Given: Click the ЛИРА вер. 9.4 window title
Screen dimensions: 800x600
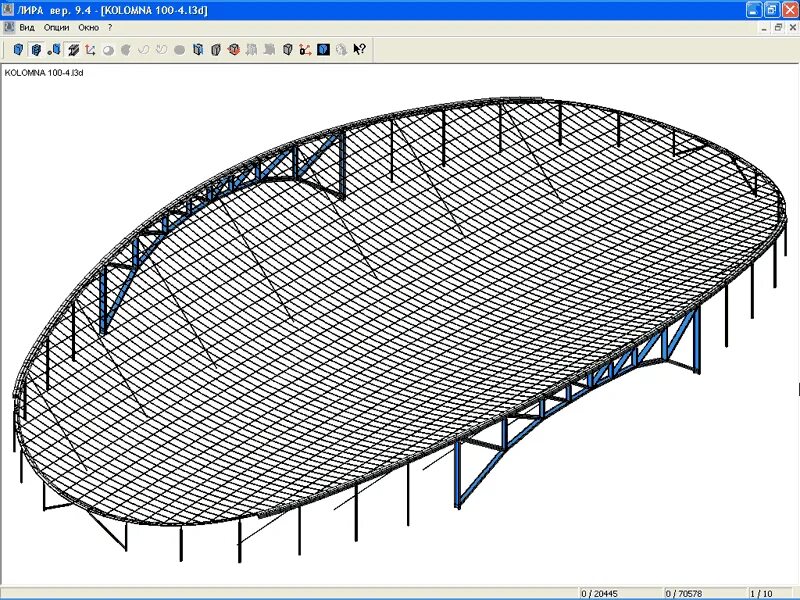Looking at the screenshot, I should (x=113, y=10).
